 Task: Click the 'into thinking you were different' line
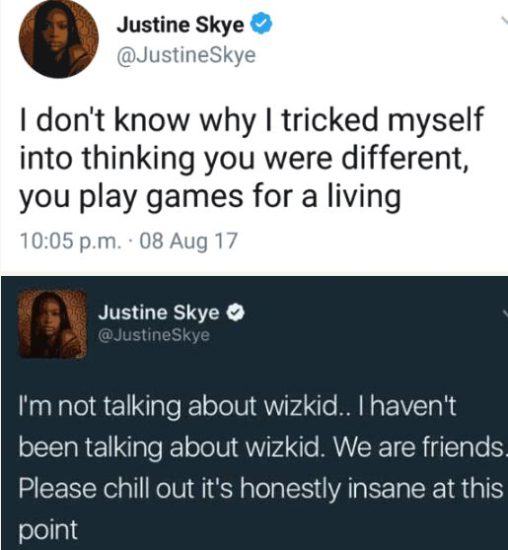[x=244, y=159]
